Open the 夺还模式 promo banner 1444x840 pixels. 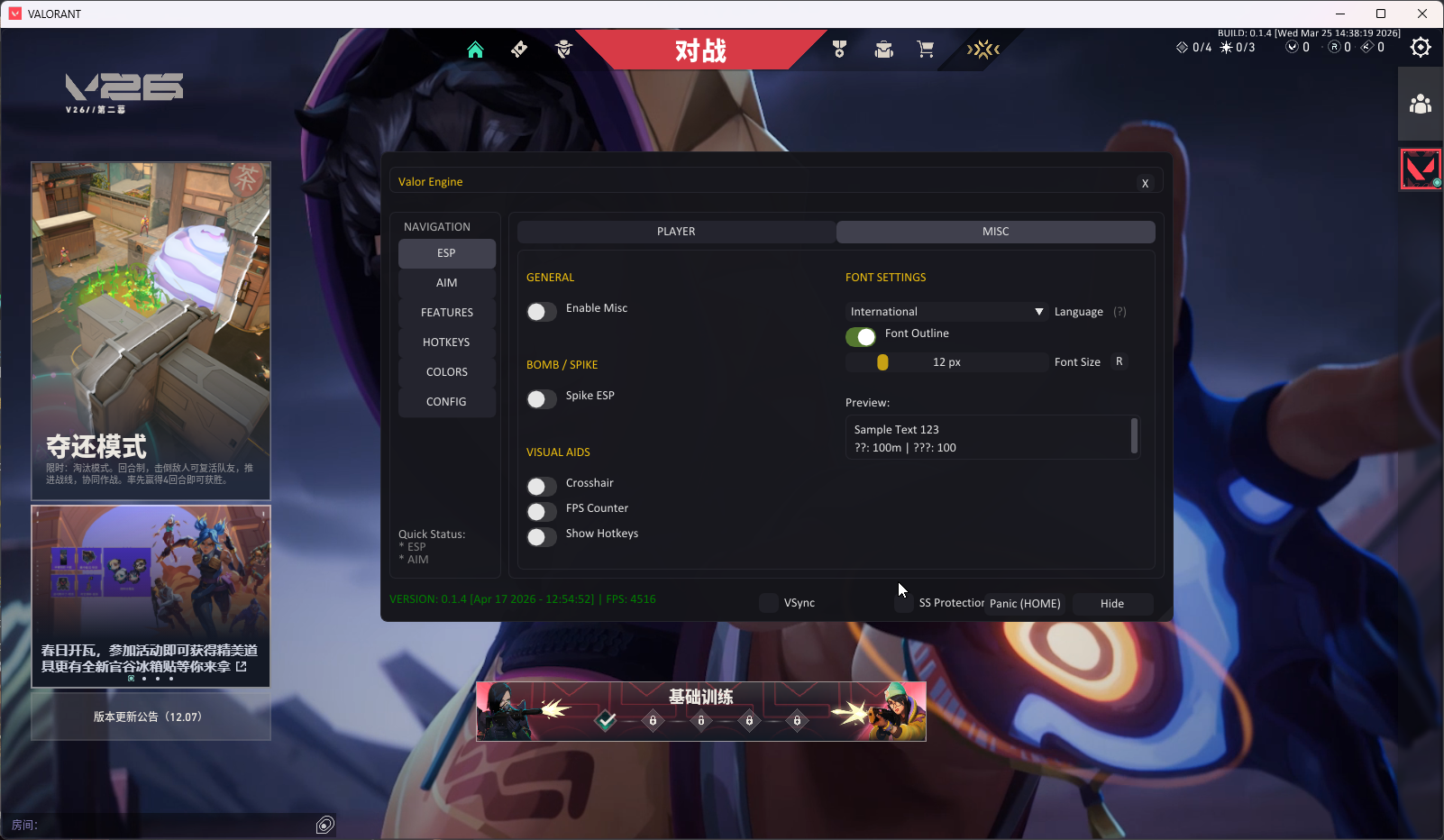point(151,331)
